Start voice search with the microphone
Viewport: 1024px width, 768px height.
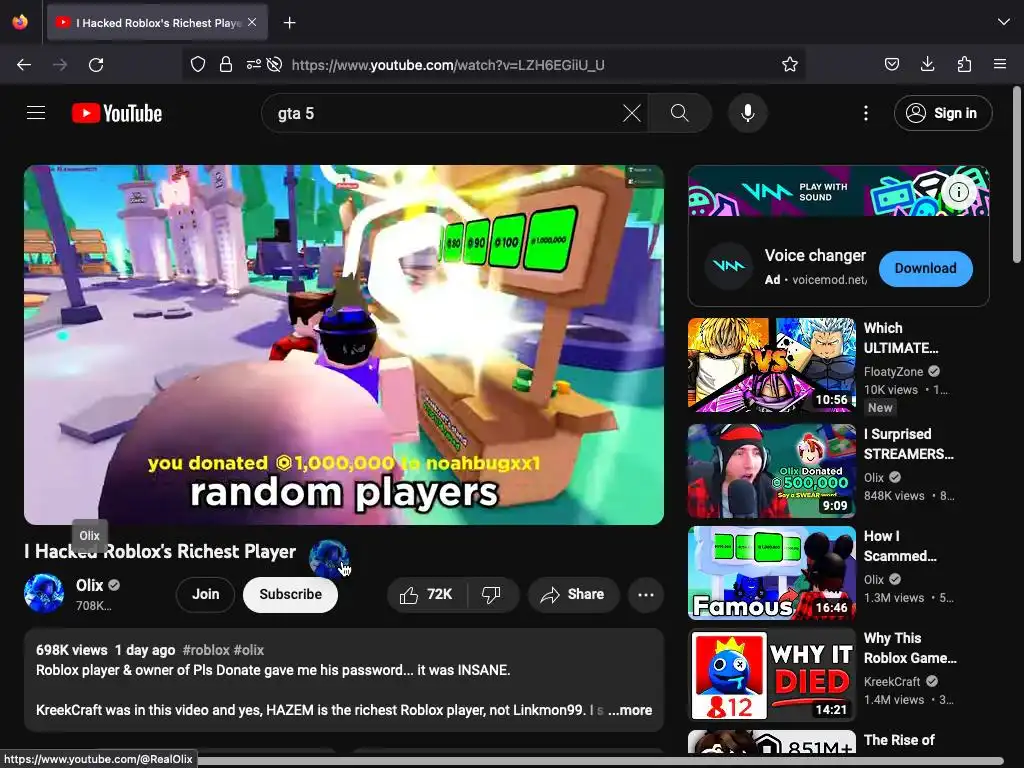pyautogui.click(x=748, y=113)
